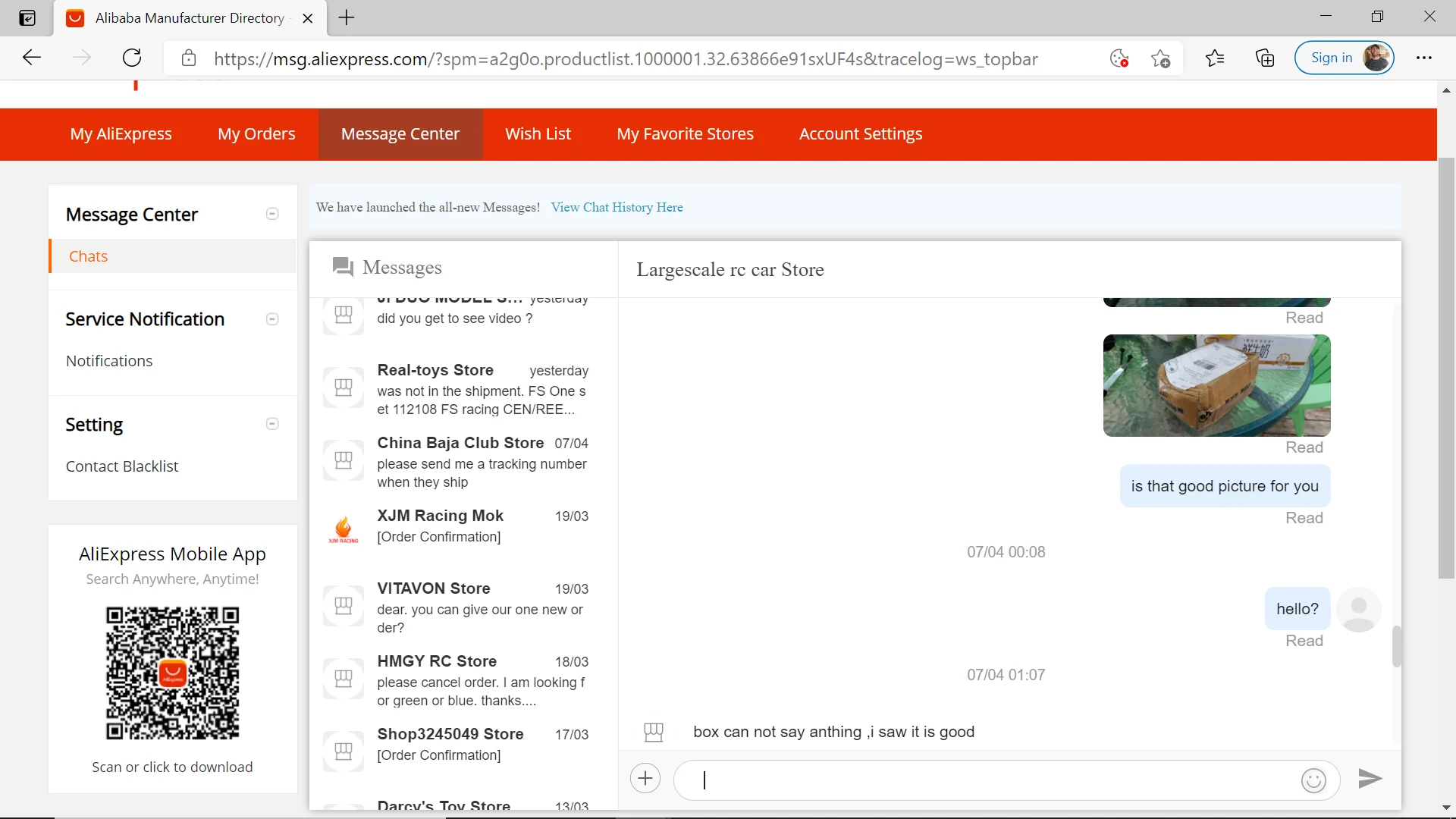Click the plus attachment icon

(x=645, y=778)
